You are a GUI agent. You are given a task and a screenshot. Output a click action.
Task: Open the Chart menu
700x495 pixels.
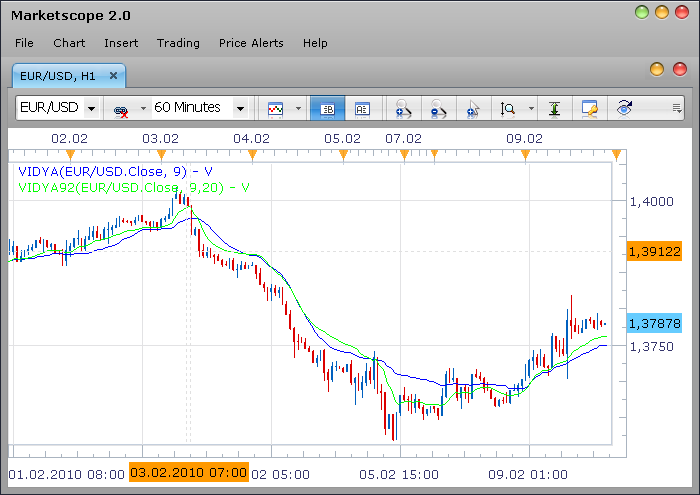click(x=69, y=43)
